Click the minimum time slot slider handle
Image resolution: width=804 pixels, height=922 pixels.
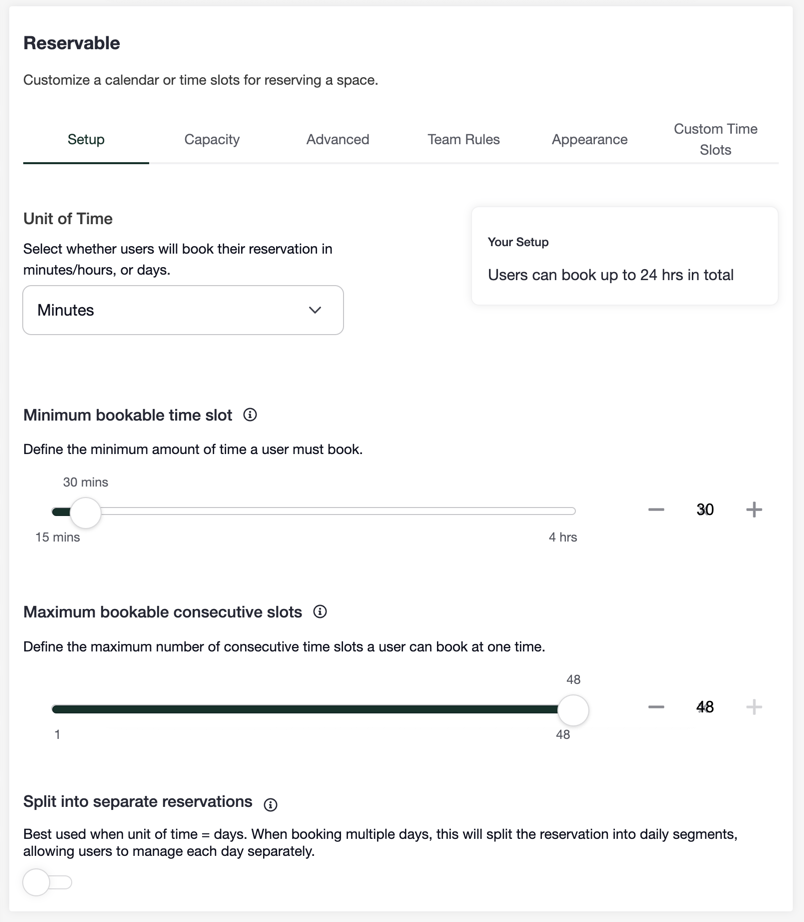point(86,512)
